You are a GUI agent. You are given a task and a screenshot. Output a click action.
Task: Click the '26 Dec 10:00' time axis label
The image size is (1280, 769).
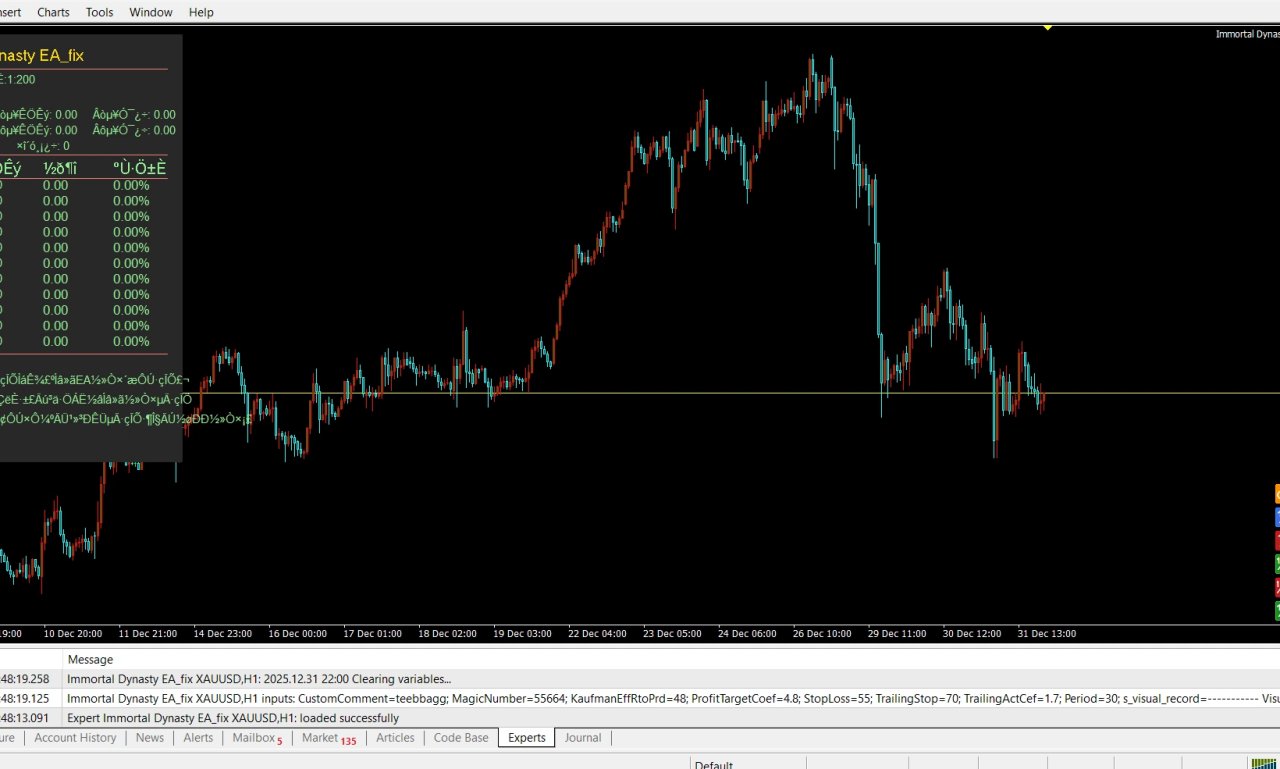[822, 634]
